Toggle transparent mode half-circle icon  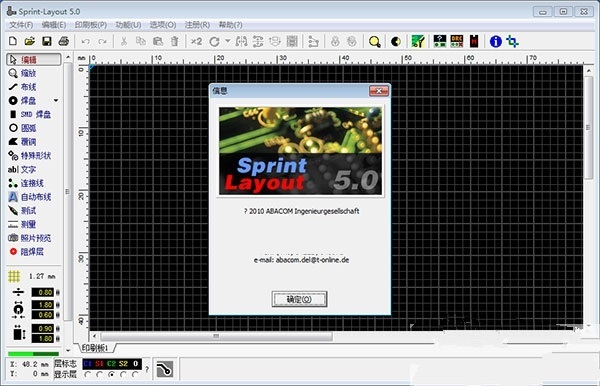pos(396,41)
